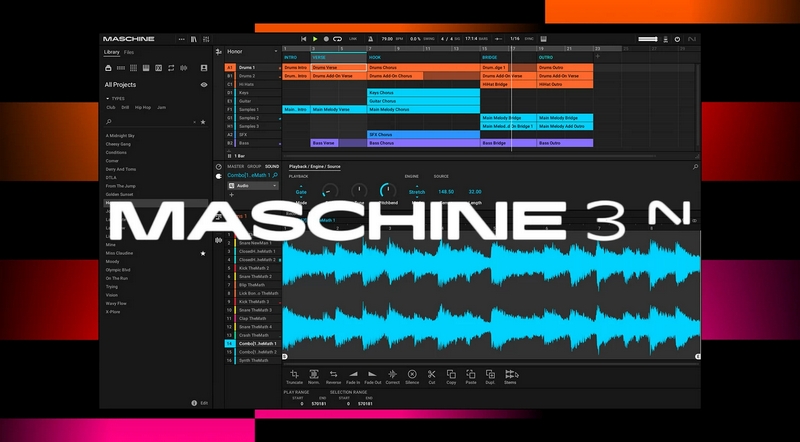Switch to the Files tab
800x442 pixels.
[x=129, y=52]
